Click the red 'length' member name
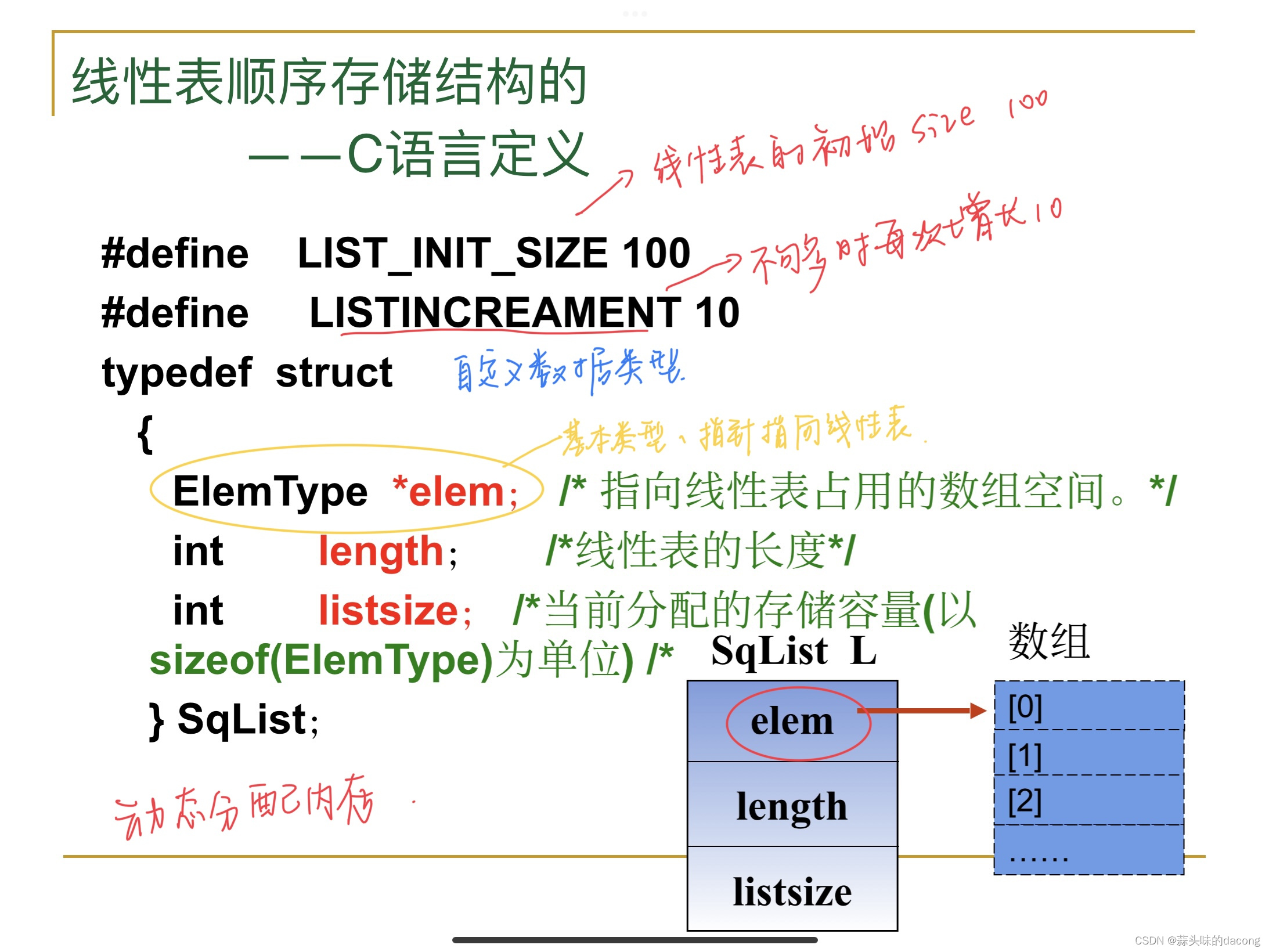Screen dimensions: 1269x952 pos(381,550)
